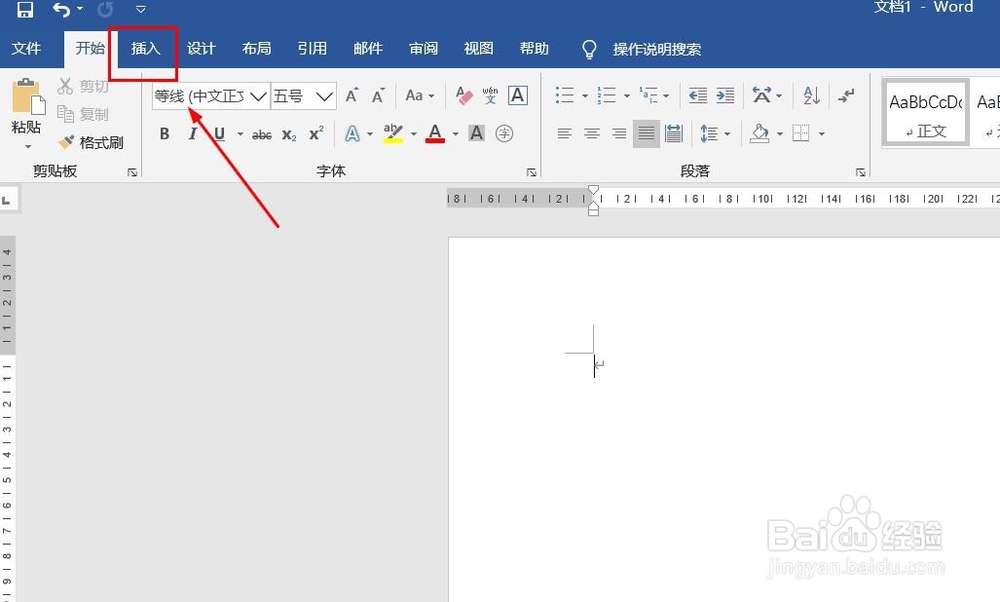Insert a subscript character
The height and width of the screenshot is (602, 1000).
[288, 133]
